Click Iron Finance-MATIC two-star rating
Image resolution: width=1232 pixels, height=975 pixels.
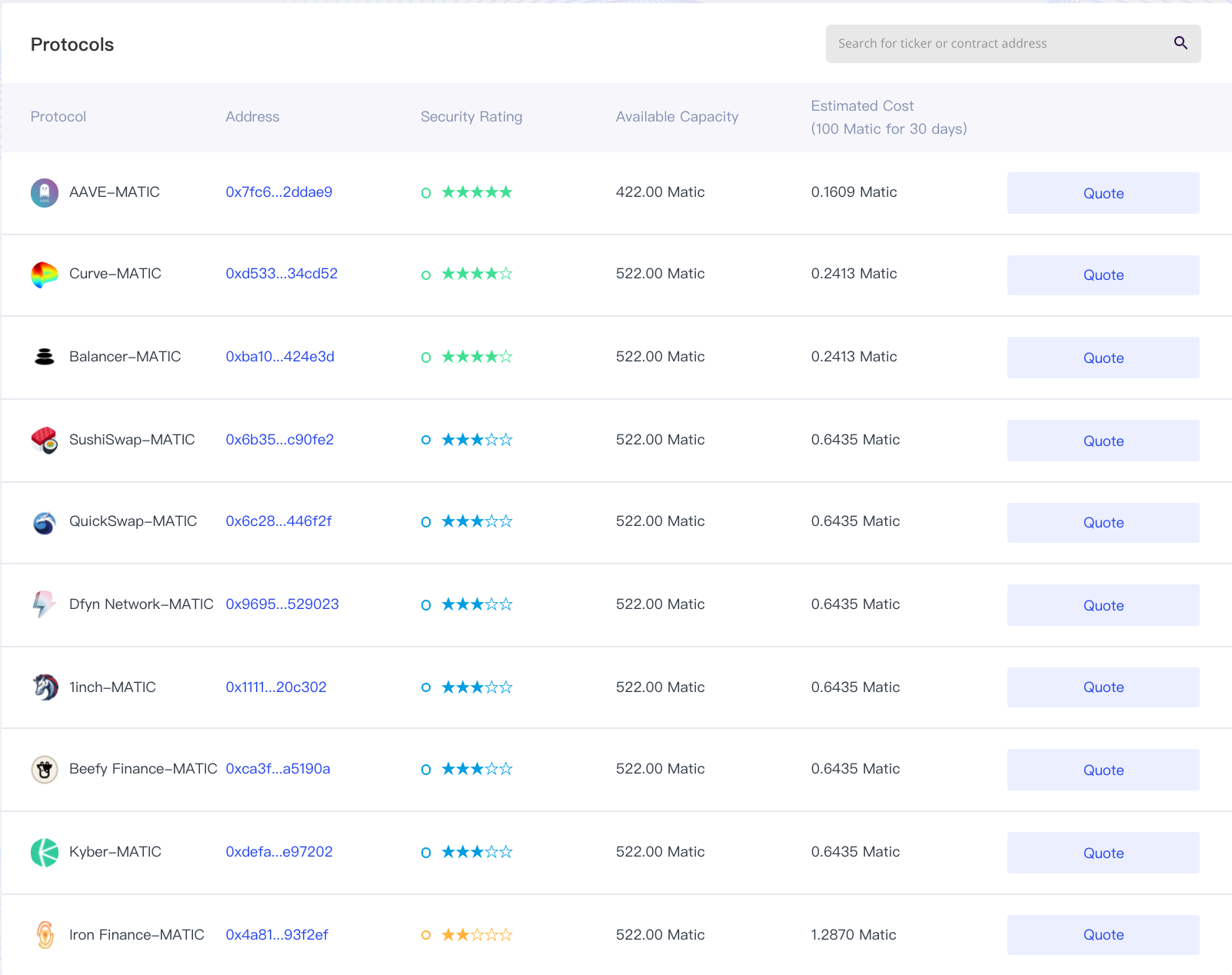coord(477,935)
